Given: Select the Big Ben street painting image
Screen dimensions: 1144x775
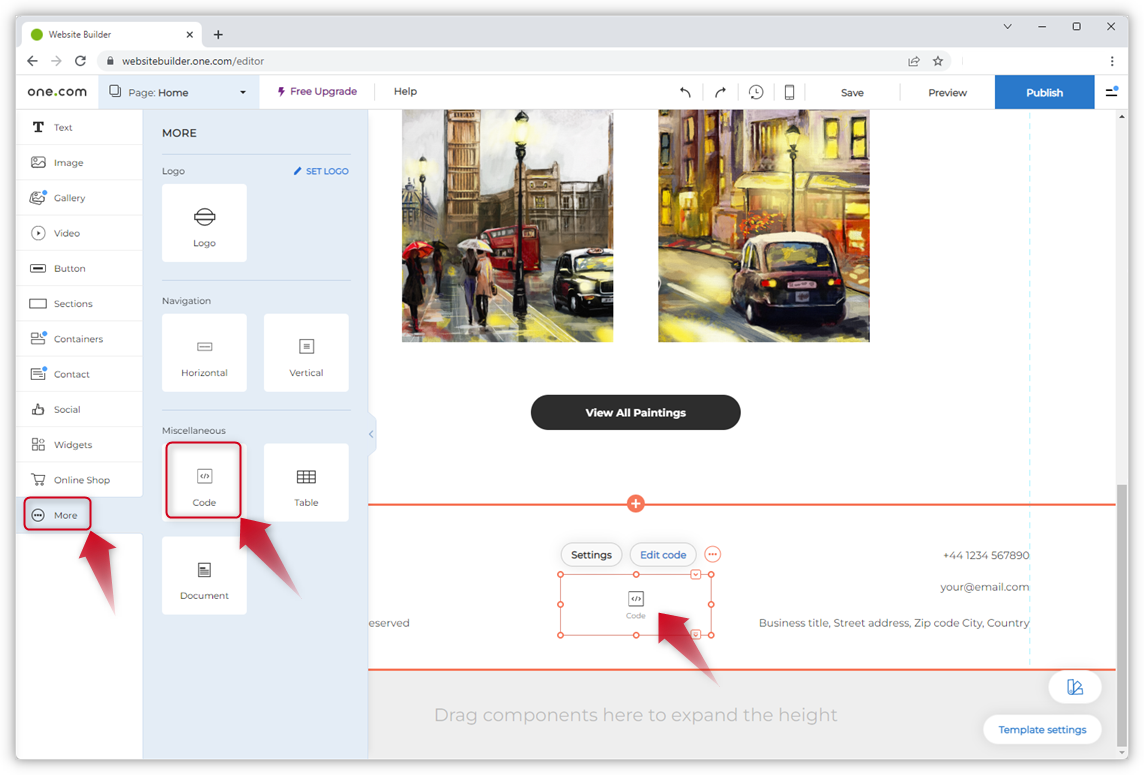Looking at the screenshot, I should tap(508, 225).
